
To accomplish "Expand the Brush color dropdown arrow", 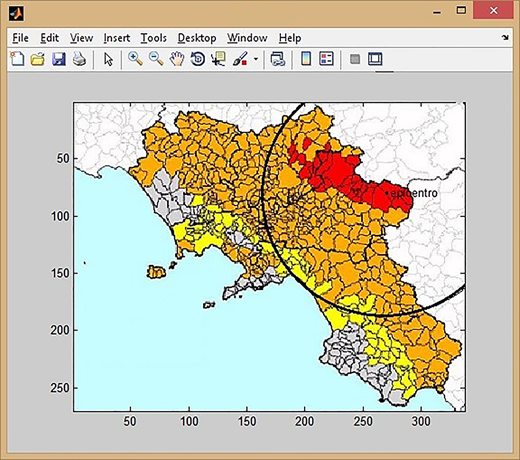I will click(x=256, y=59).
